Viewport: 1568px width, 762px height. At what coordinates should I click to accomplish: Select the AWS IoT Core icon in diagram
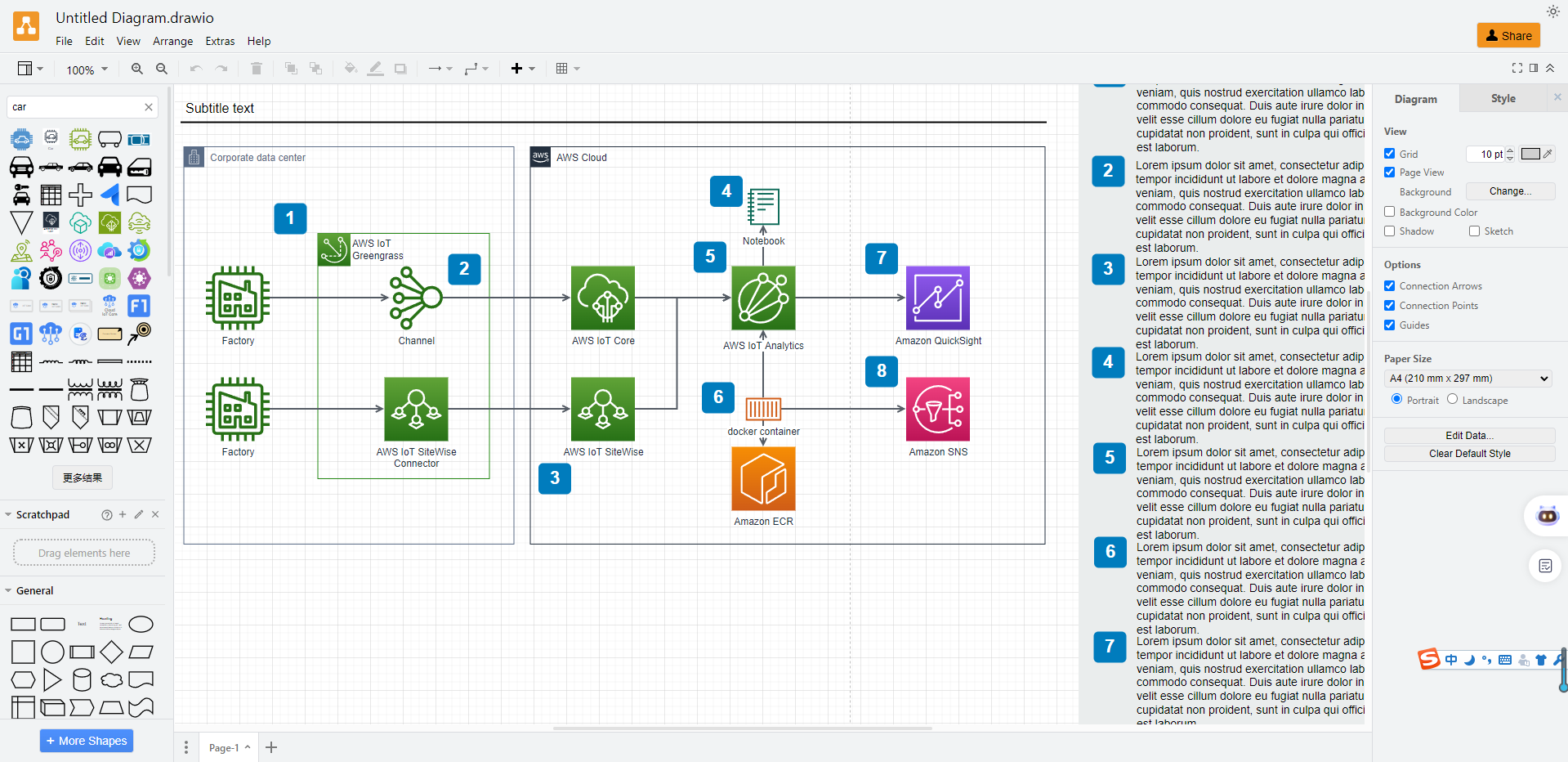coord(603,298)
